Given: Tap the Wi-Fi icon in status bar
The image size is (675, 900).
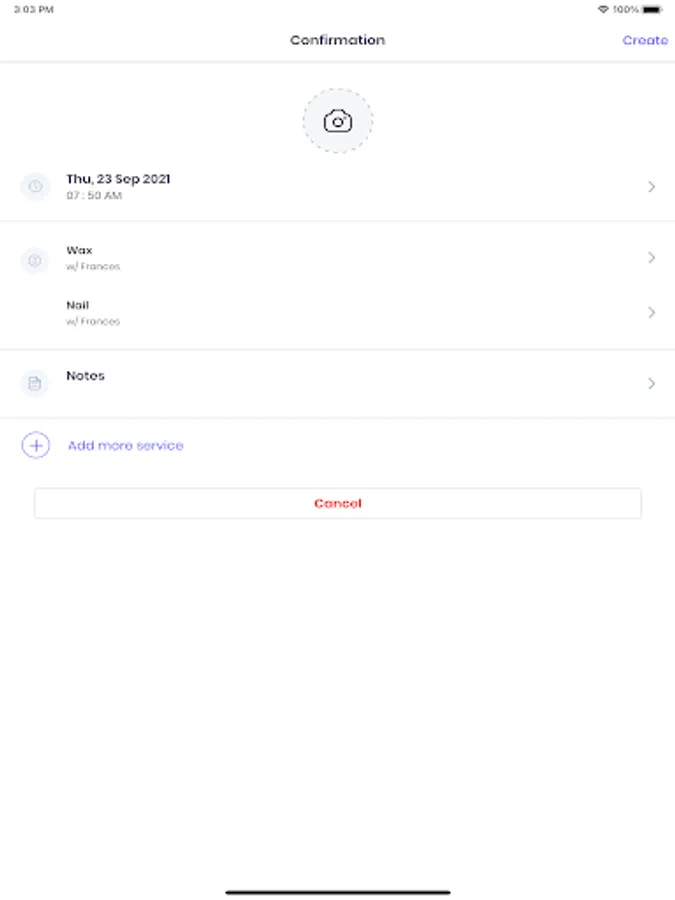Looking at the screenshot, I should (603, 9).
